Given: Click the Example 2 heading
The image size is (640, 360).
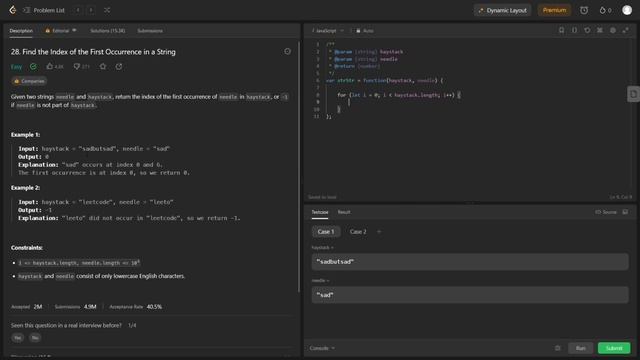Looking at the screenshot, I should [25, 188].
